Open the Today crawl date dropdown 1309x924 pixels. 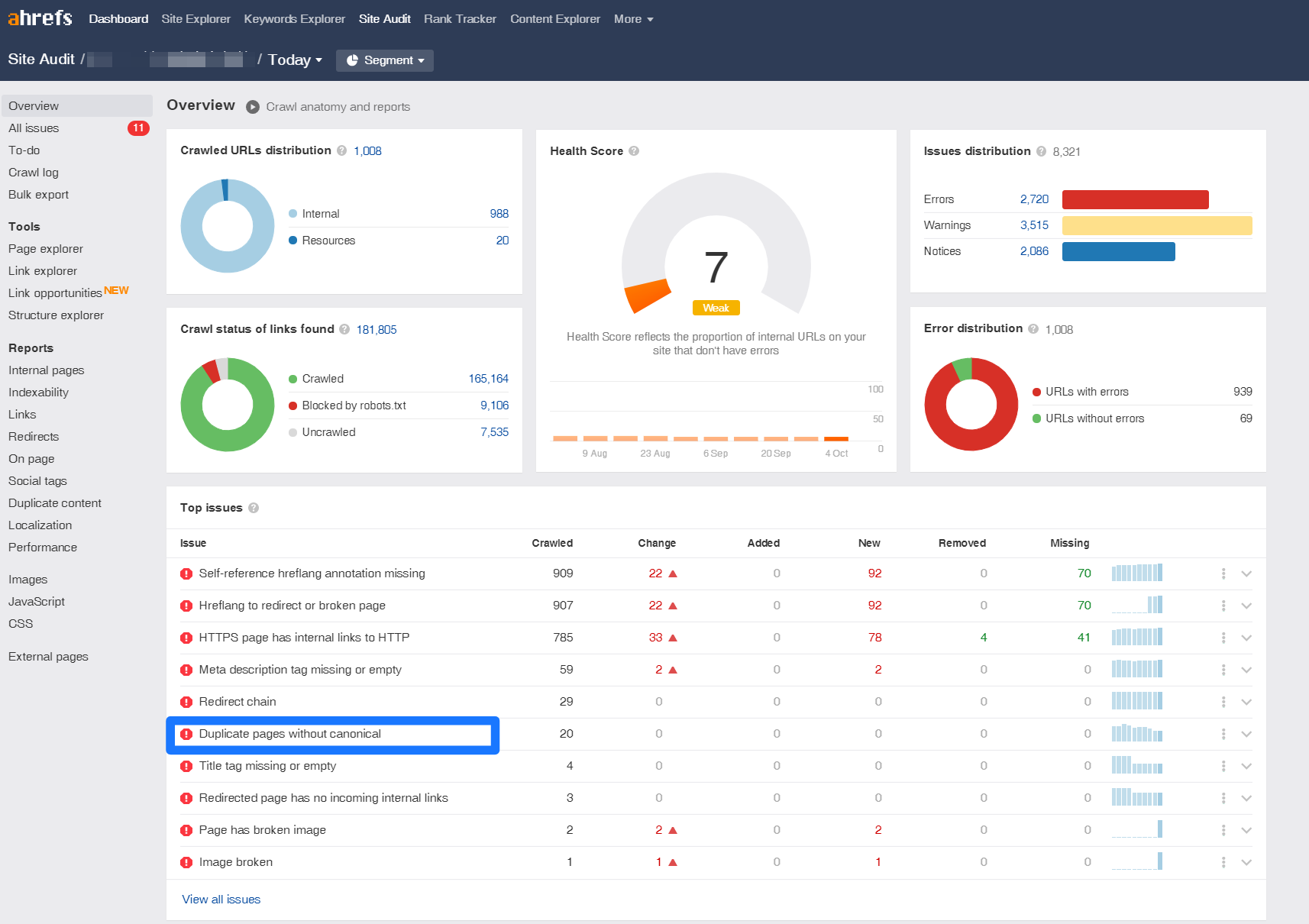click(295, 60)
